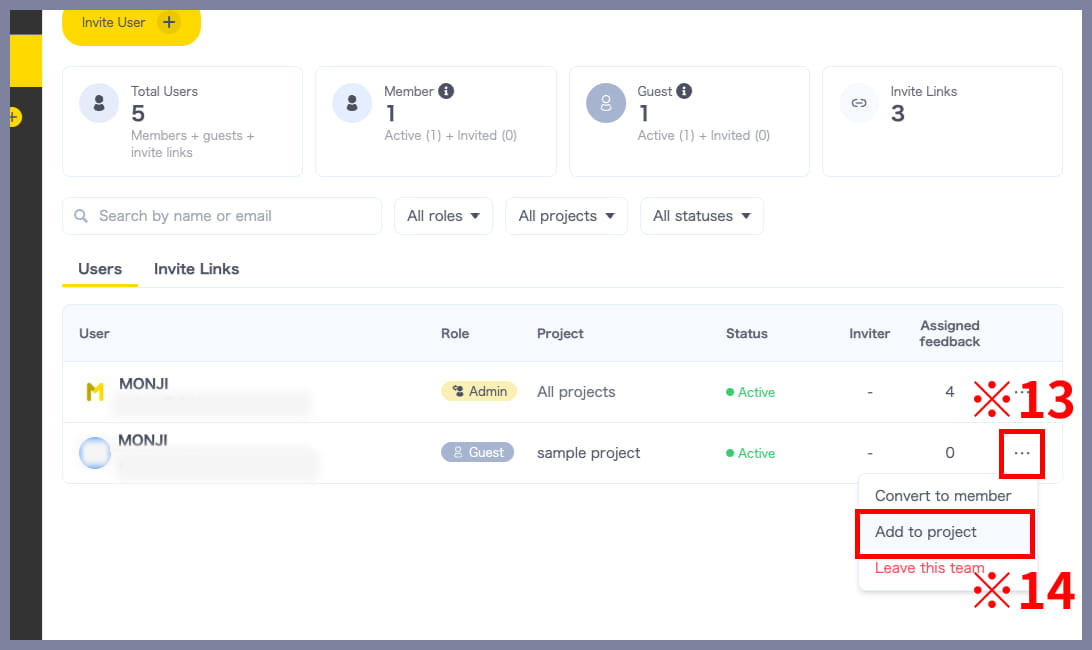The image size is (1092, 650).
Task: Focus the Search by name or email field
Action: click(x=222, y=216)
